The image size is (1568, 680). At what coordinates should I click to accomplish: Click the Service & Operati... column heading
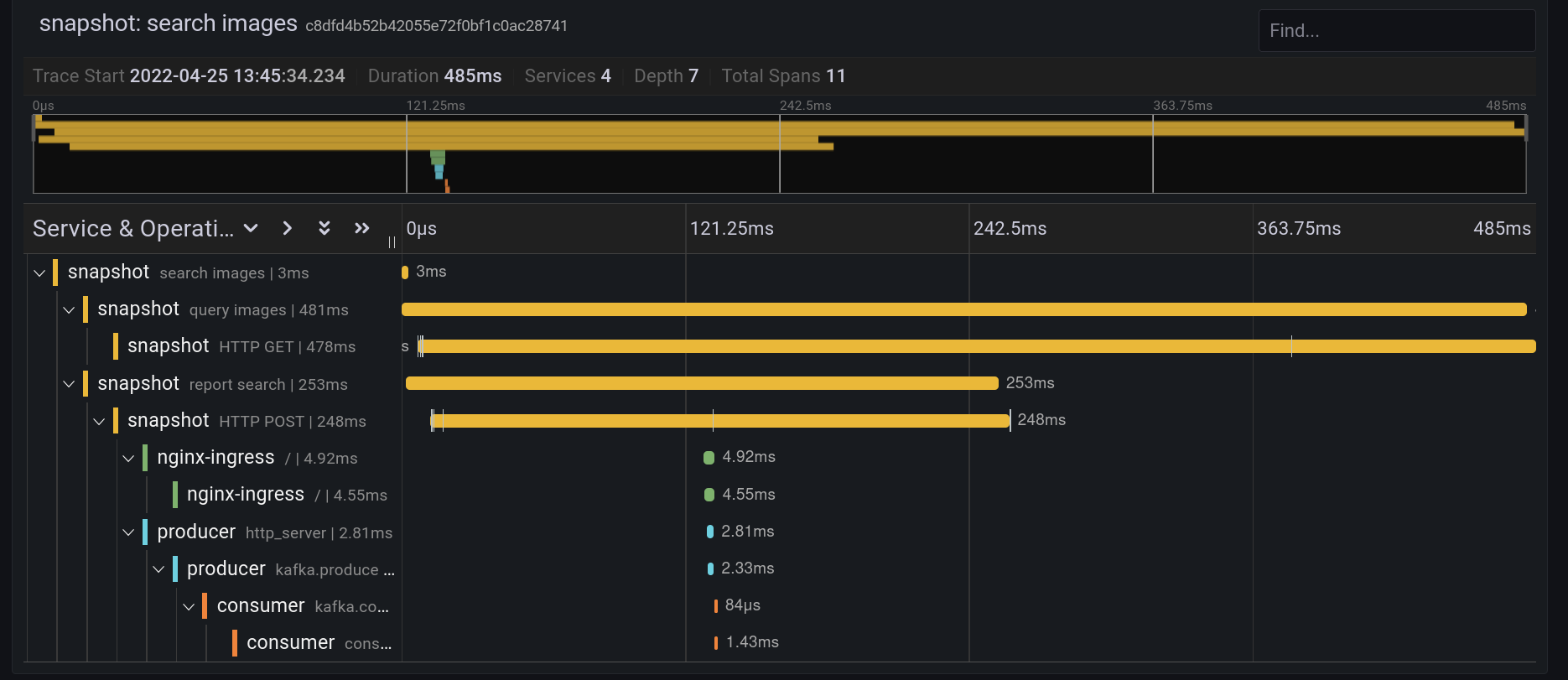pos(133,229)
